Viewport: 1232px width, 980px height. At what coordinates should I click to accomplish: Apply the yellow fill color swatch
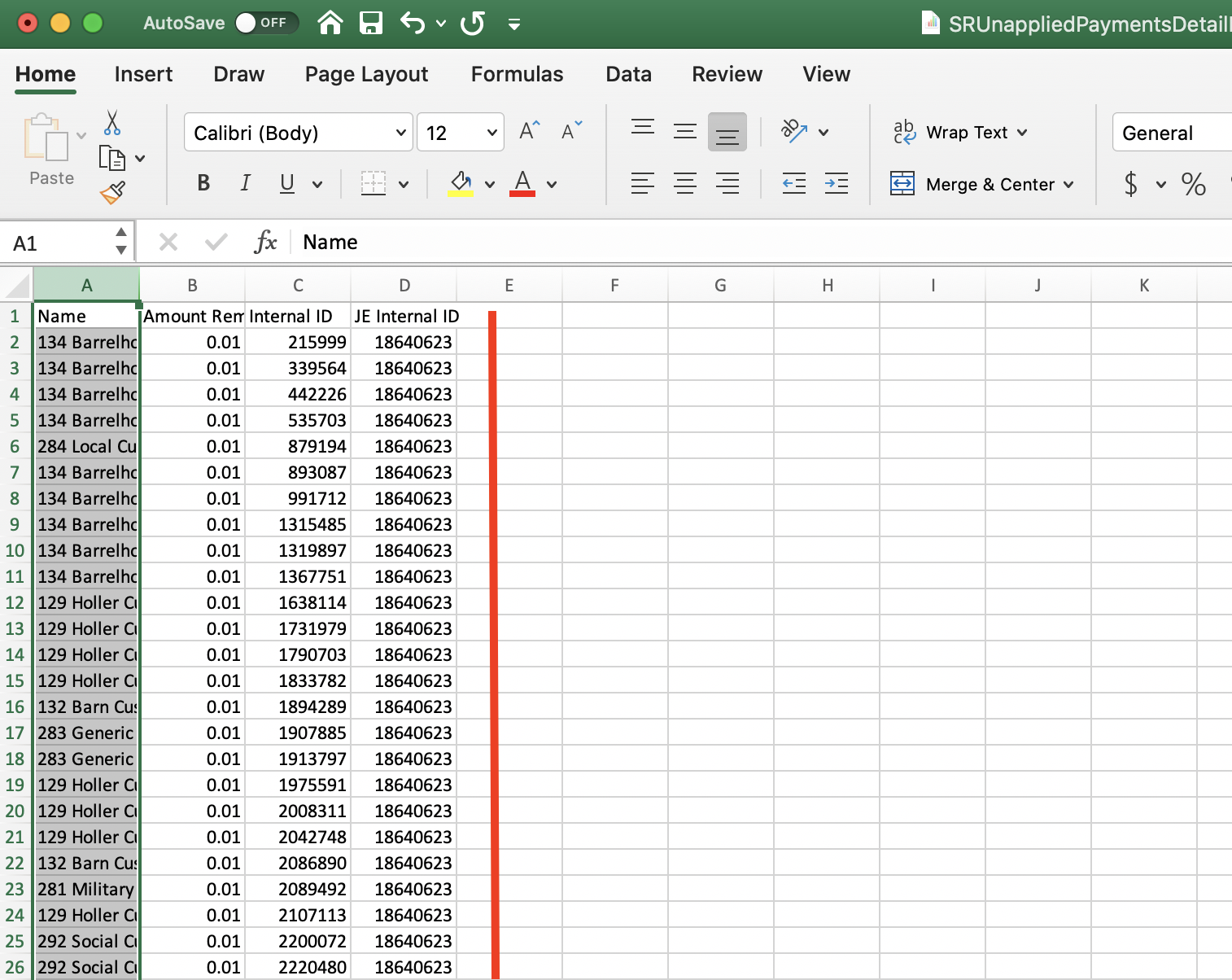coord(461,184)
